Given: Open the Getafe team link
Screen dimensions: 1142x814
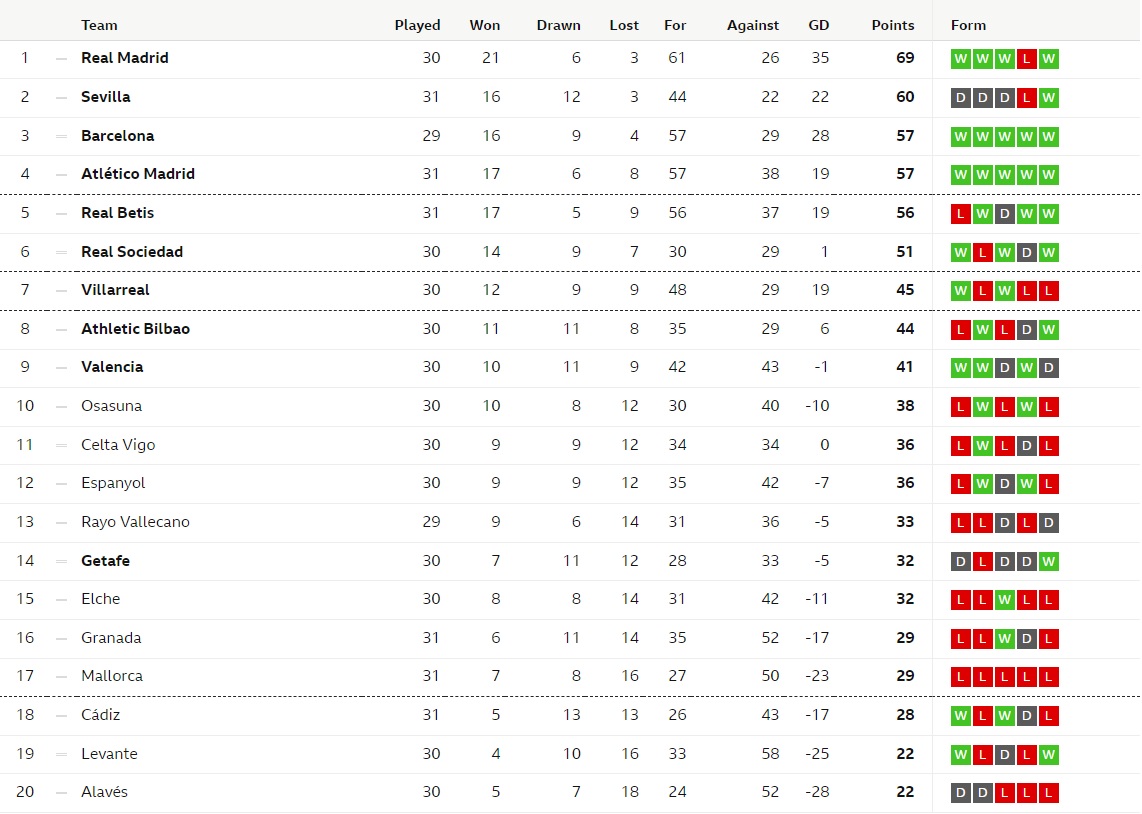Looking at the screenshot, I should tap(106, 561).
